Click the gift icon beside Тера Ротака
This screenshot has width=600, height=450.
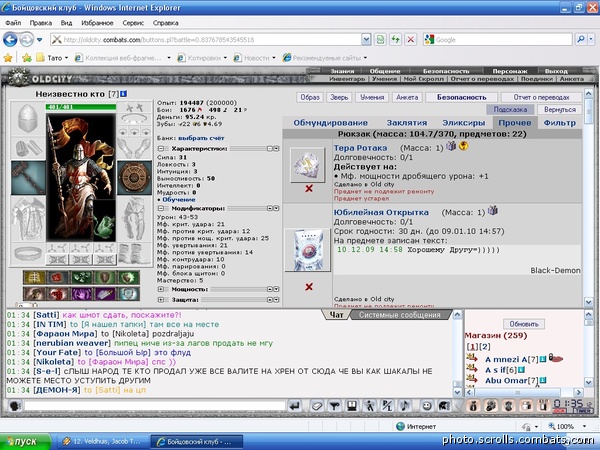pos(451,146)
